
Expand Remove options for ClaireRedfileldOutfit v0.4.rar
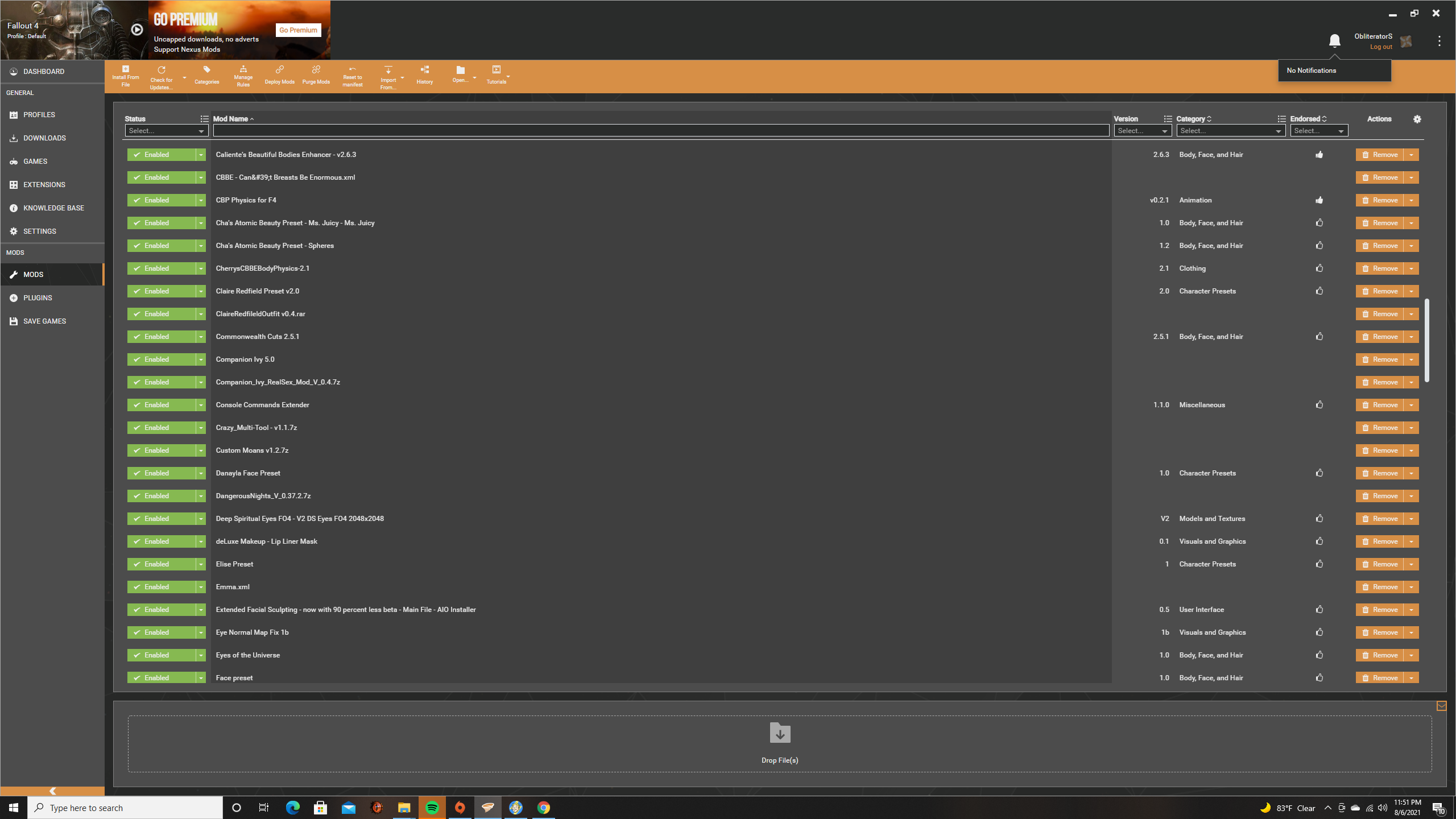pos(1411,314)
